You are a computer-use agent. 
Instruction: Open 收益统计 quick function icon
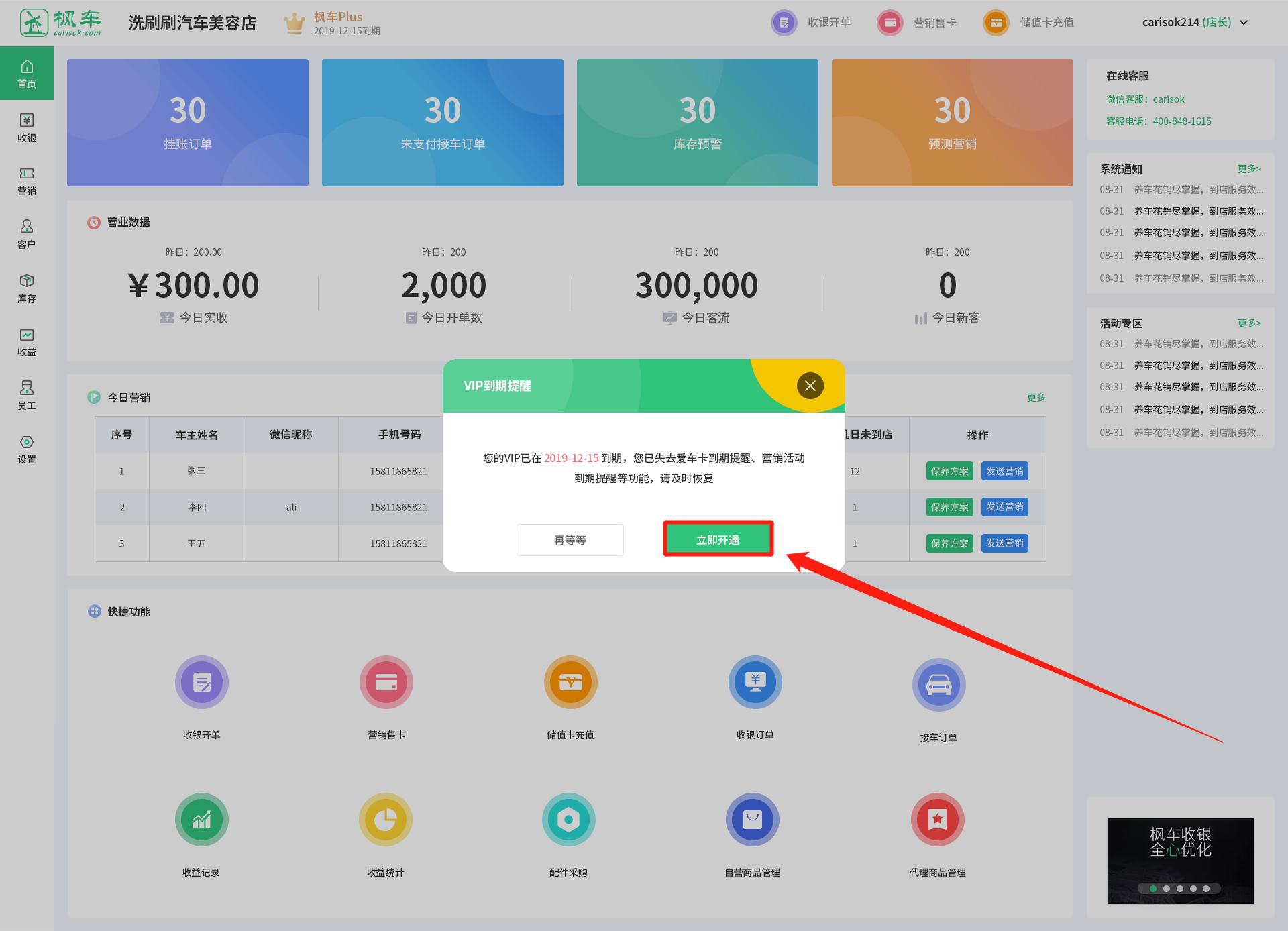[386, 820]
